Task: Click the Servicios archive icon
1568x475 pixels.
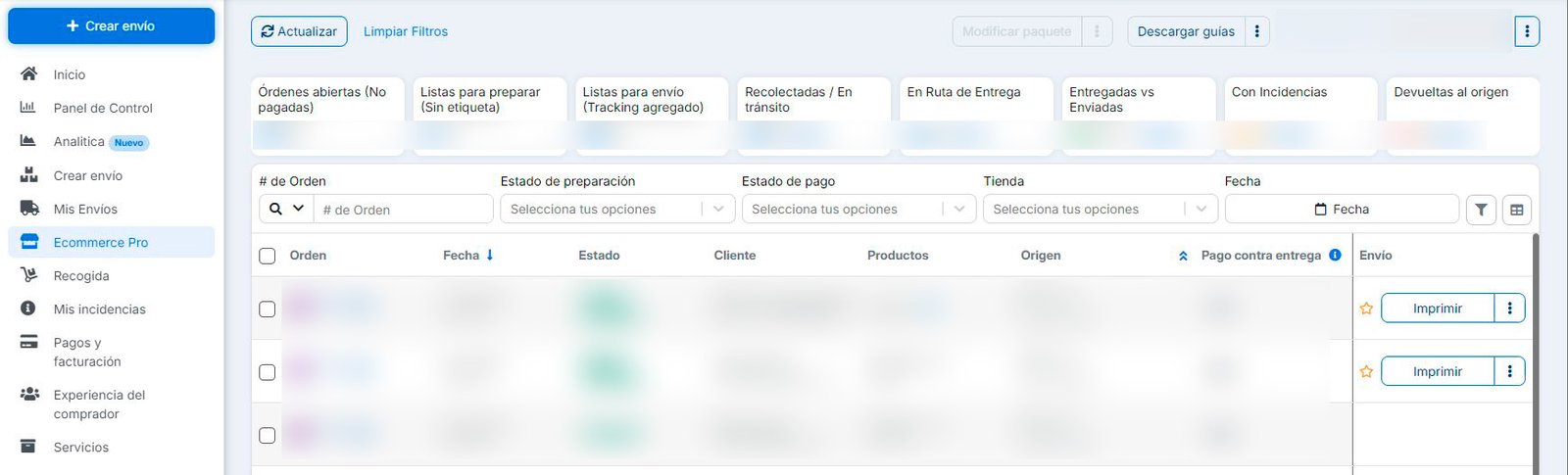Action: tap(28, 447)
